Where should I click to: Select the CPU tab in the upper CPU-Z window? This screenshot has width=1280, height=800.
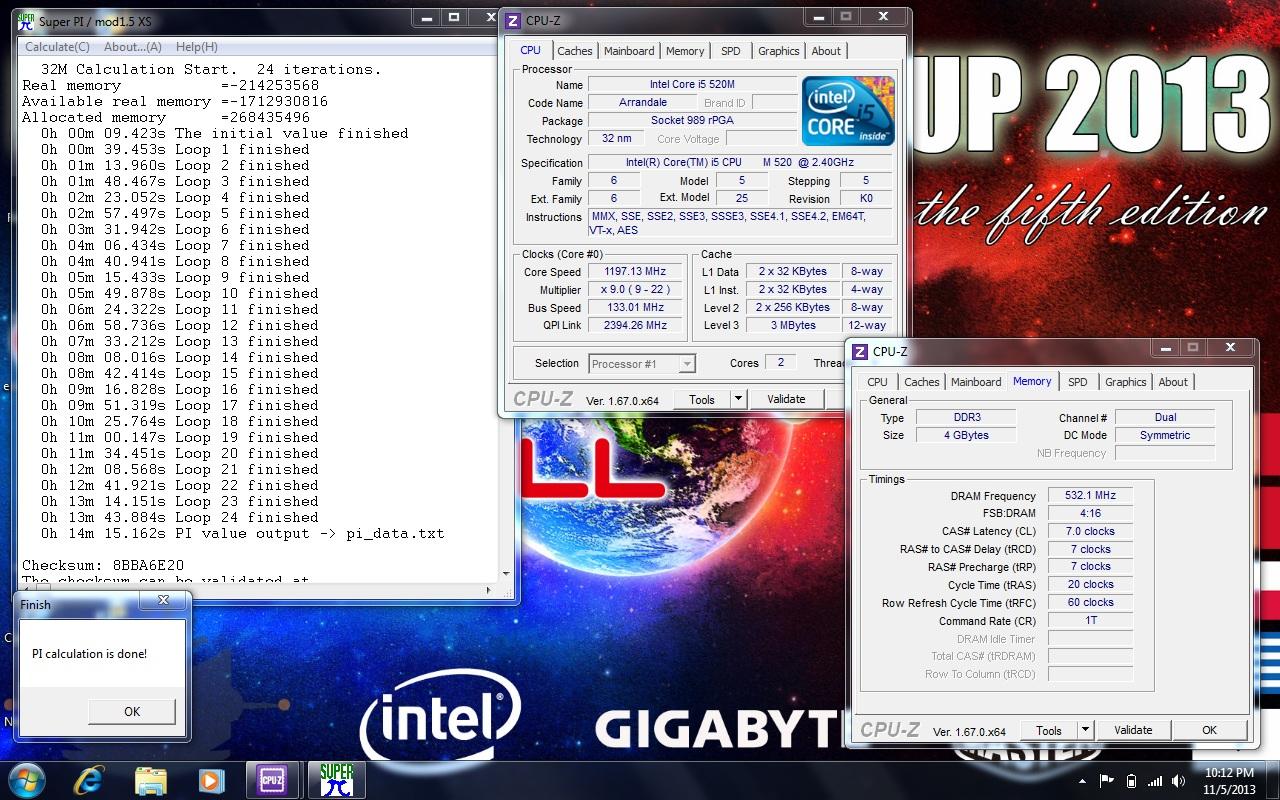tap(531, 50)
